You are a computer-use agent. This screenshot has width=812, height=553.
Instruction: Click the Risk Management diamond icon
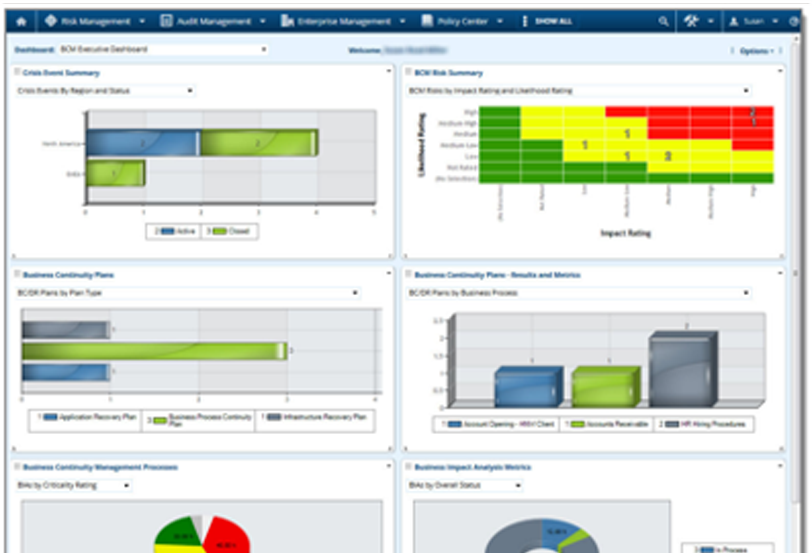(x=51, y=21)
